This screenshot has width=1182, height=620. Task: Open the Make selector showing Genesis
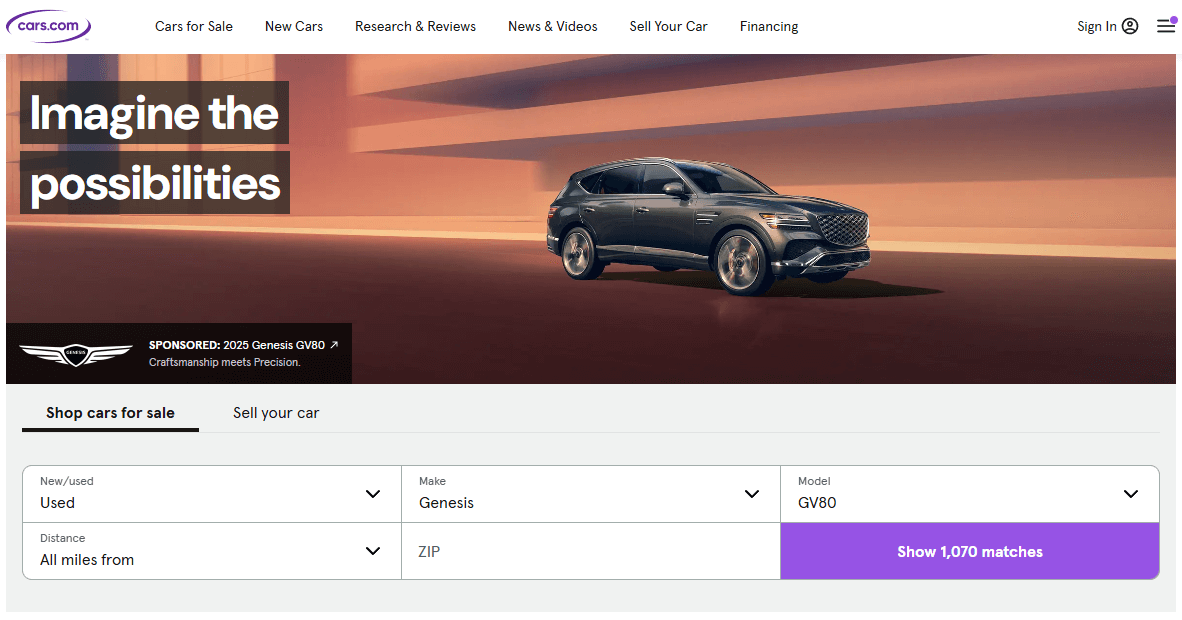580,494
